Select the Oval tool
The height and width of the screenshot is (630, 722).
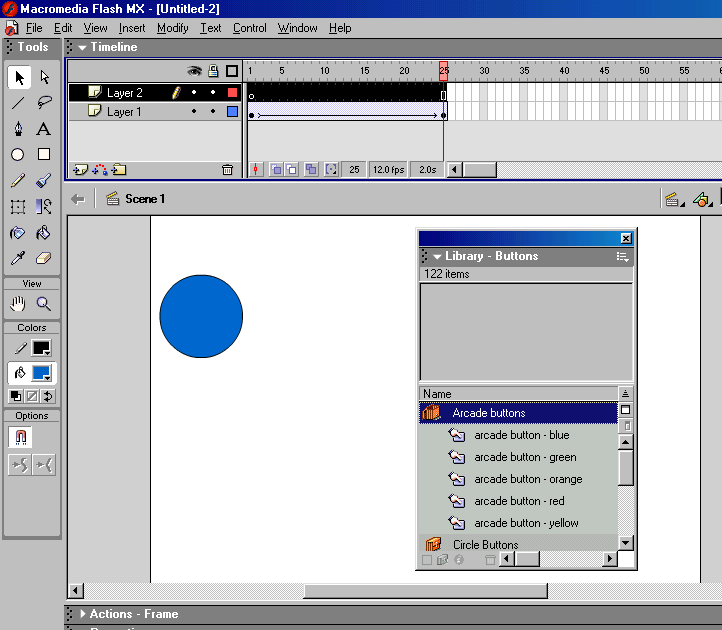18,155
